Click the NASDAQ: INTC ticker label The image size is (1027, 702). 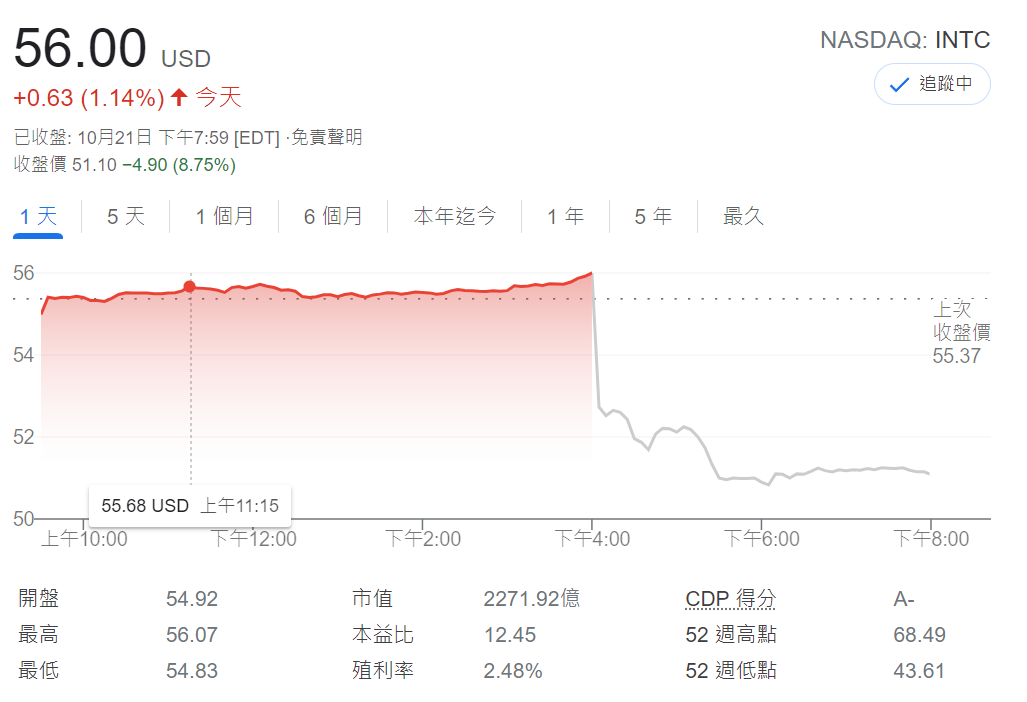pyautogui.click(x=905, y=40)
